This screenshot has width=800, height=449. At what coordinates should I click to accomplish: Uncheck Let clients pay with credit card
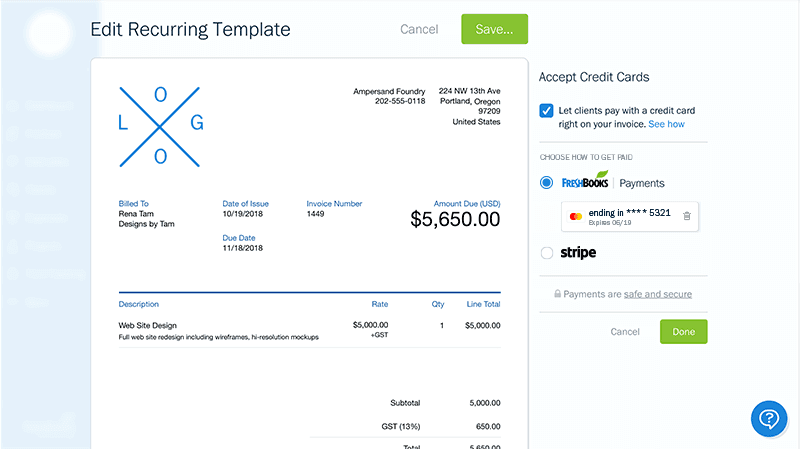[546, 111]
